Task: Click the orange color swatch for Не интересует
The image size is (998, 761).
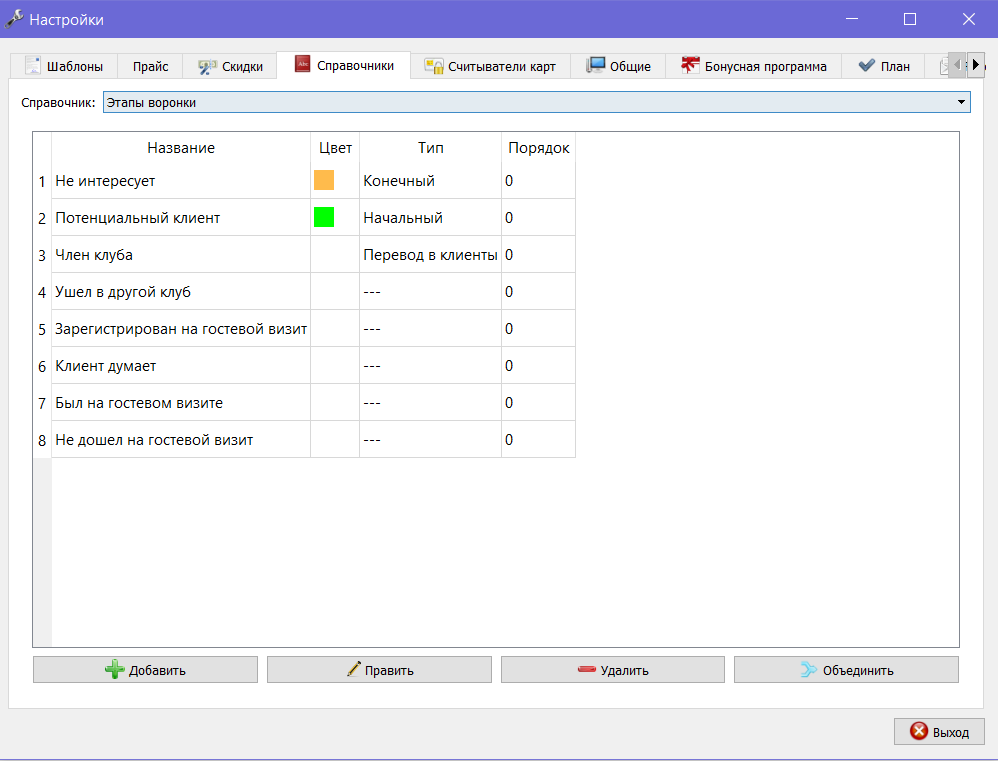Action: pos(324,180)
